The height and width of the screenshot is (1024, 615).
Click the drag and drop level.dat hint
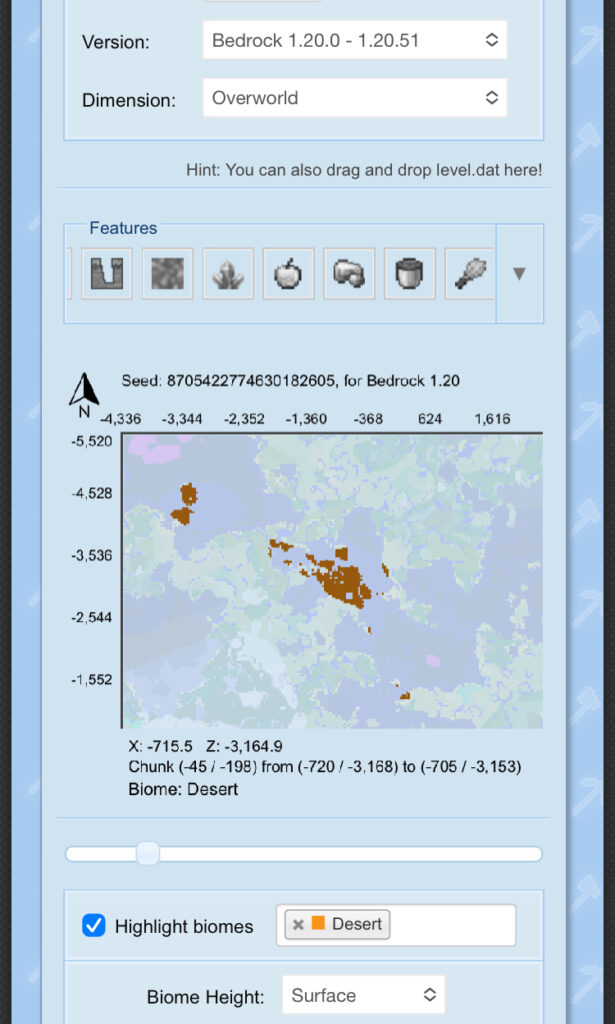[x=364, y=170]
